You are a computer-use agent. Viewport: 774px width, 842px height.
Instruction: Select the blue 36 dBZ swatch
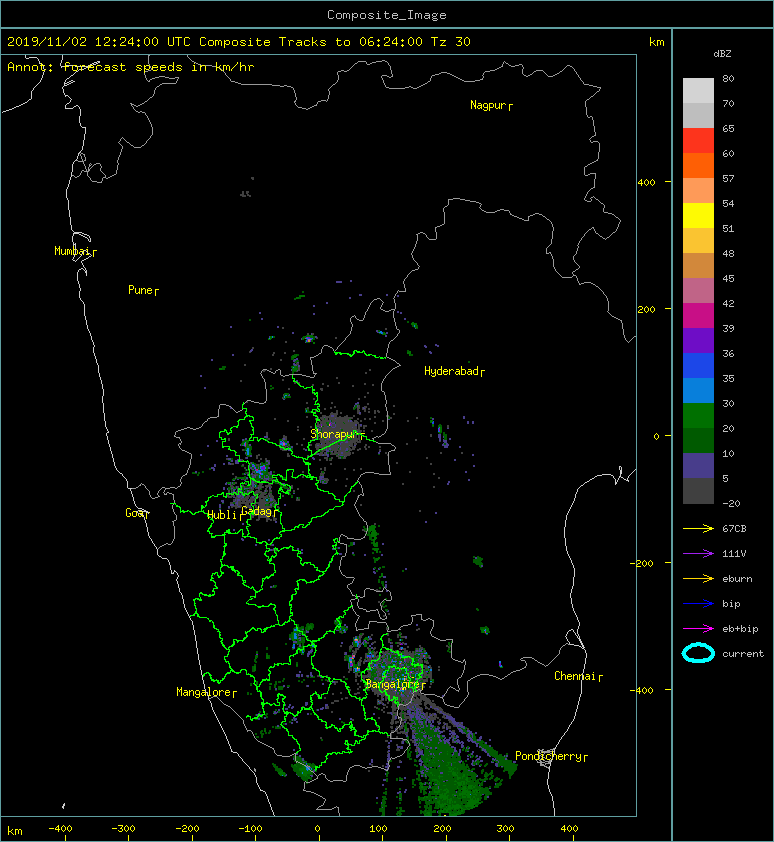pos(698,365)
